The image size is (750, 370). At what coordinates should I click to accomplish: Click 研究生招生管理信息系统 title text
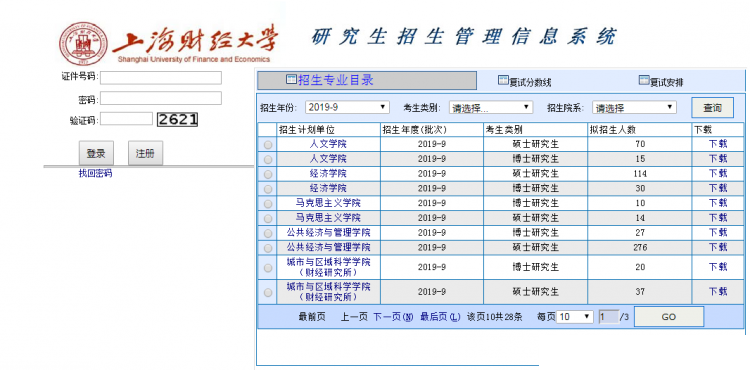pos(464,36)
